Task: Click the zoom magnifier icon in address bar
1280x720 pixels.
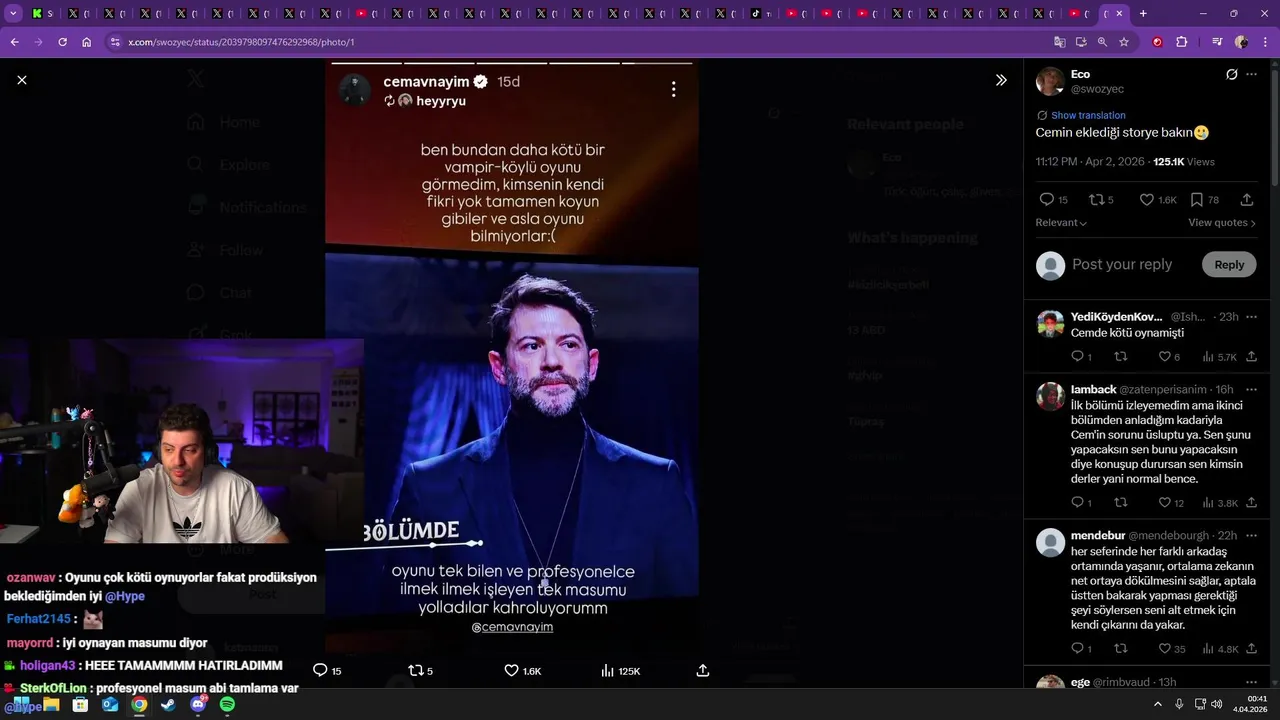Action: click(1102, 42)
